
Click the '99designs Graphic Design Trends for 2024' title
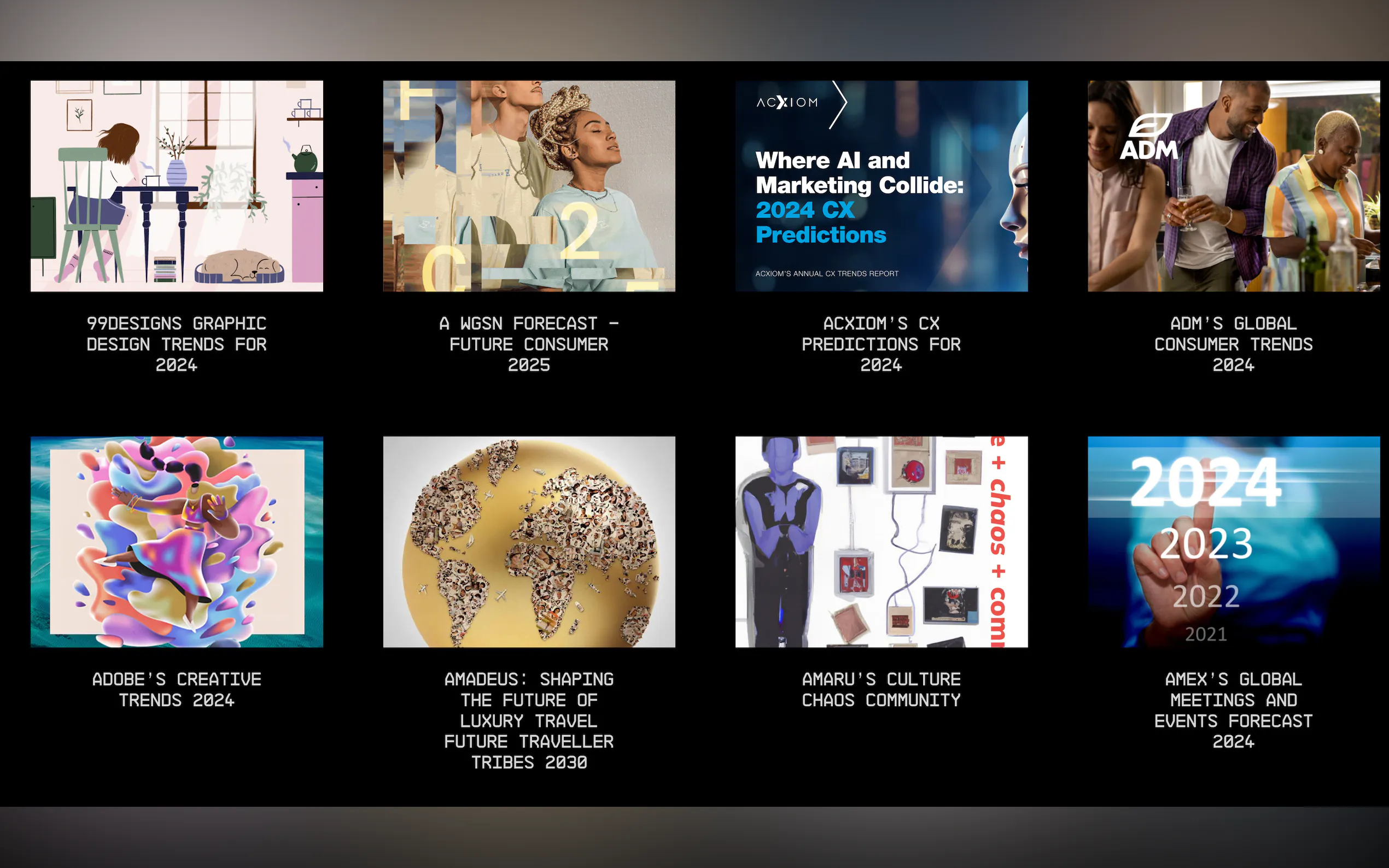click(x=177, y=344)
